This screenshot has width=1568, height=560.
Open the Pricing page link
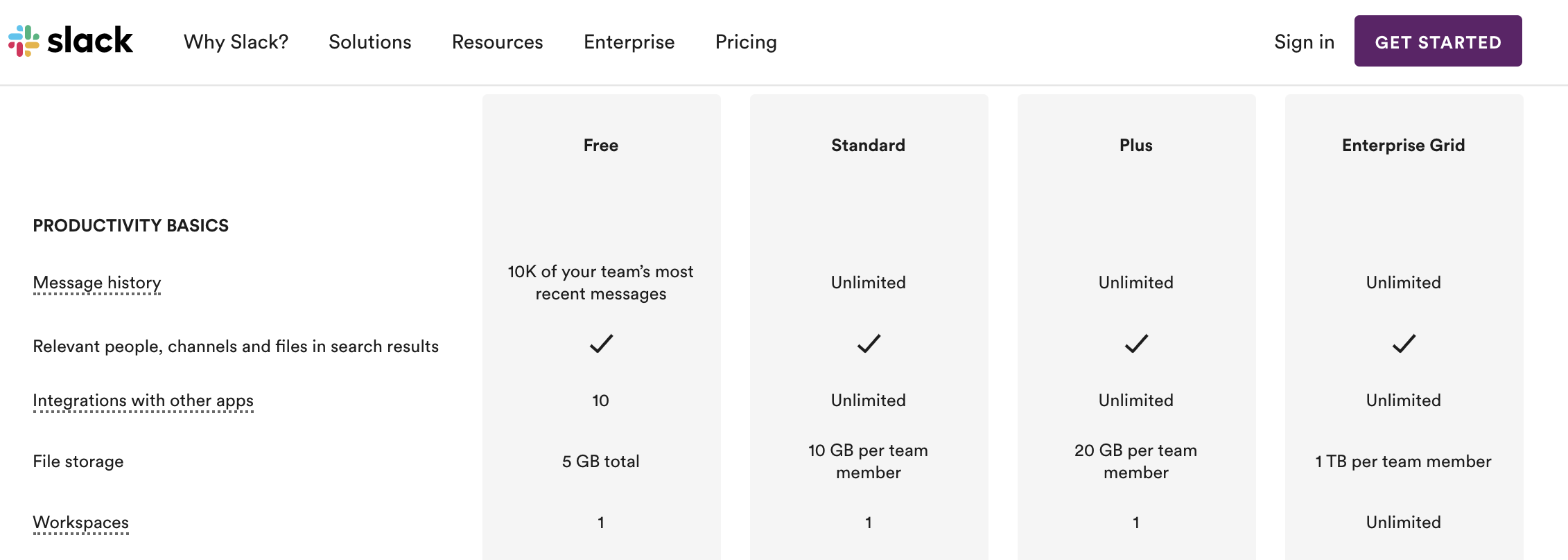tap(746, 42)
